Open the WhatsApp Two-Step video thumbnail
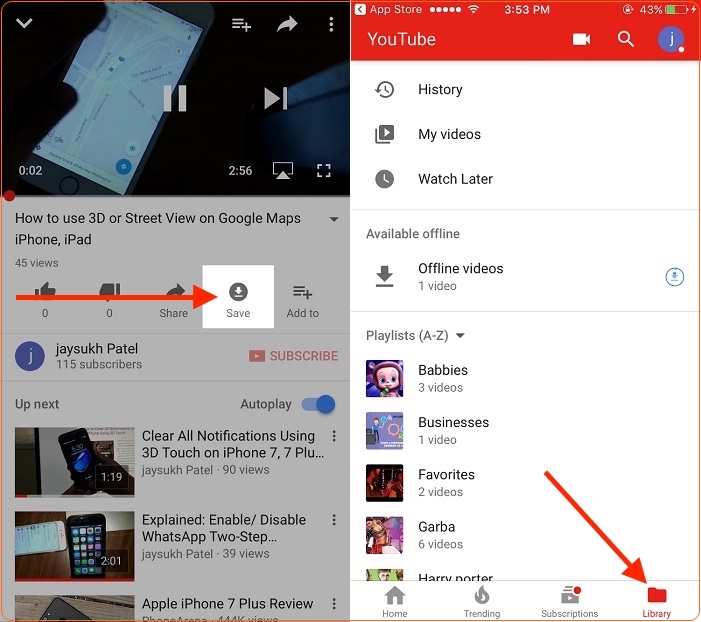This screenshot has width=701, height=622. pos(75,546)
